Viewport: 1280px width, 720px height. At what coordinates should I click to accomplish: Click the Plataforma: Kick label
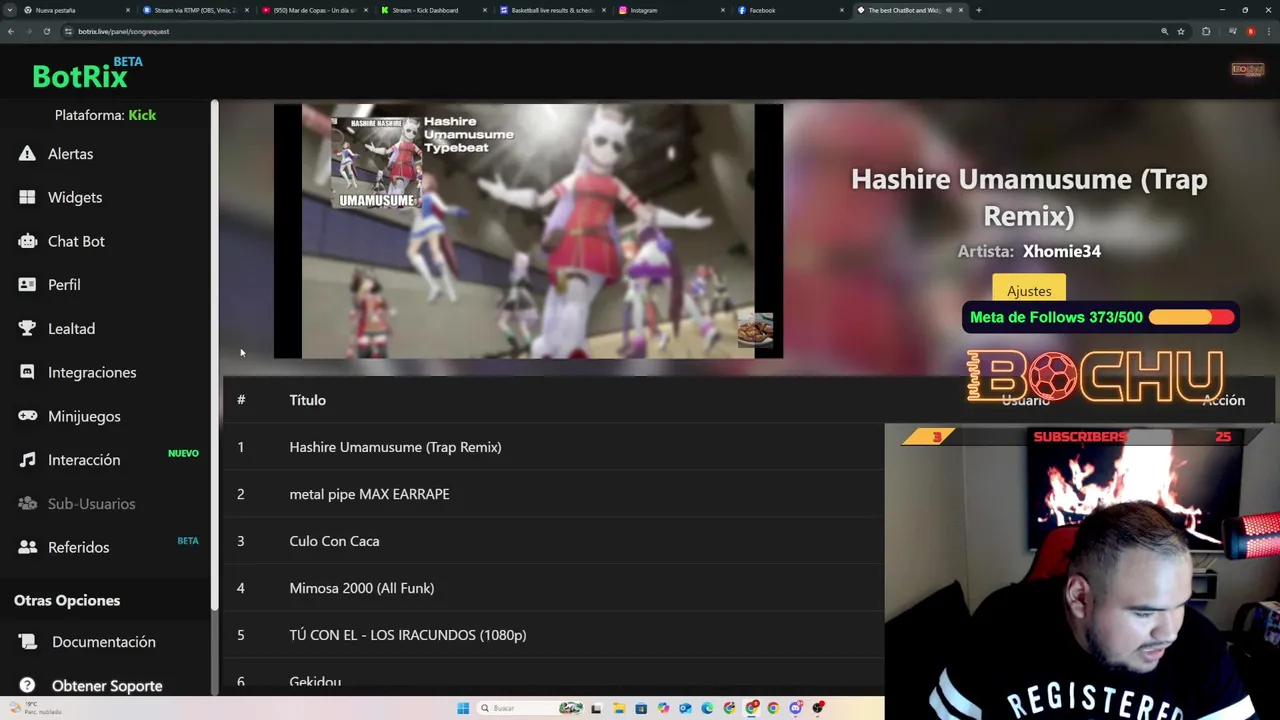tap(105, 115)
